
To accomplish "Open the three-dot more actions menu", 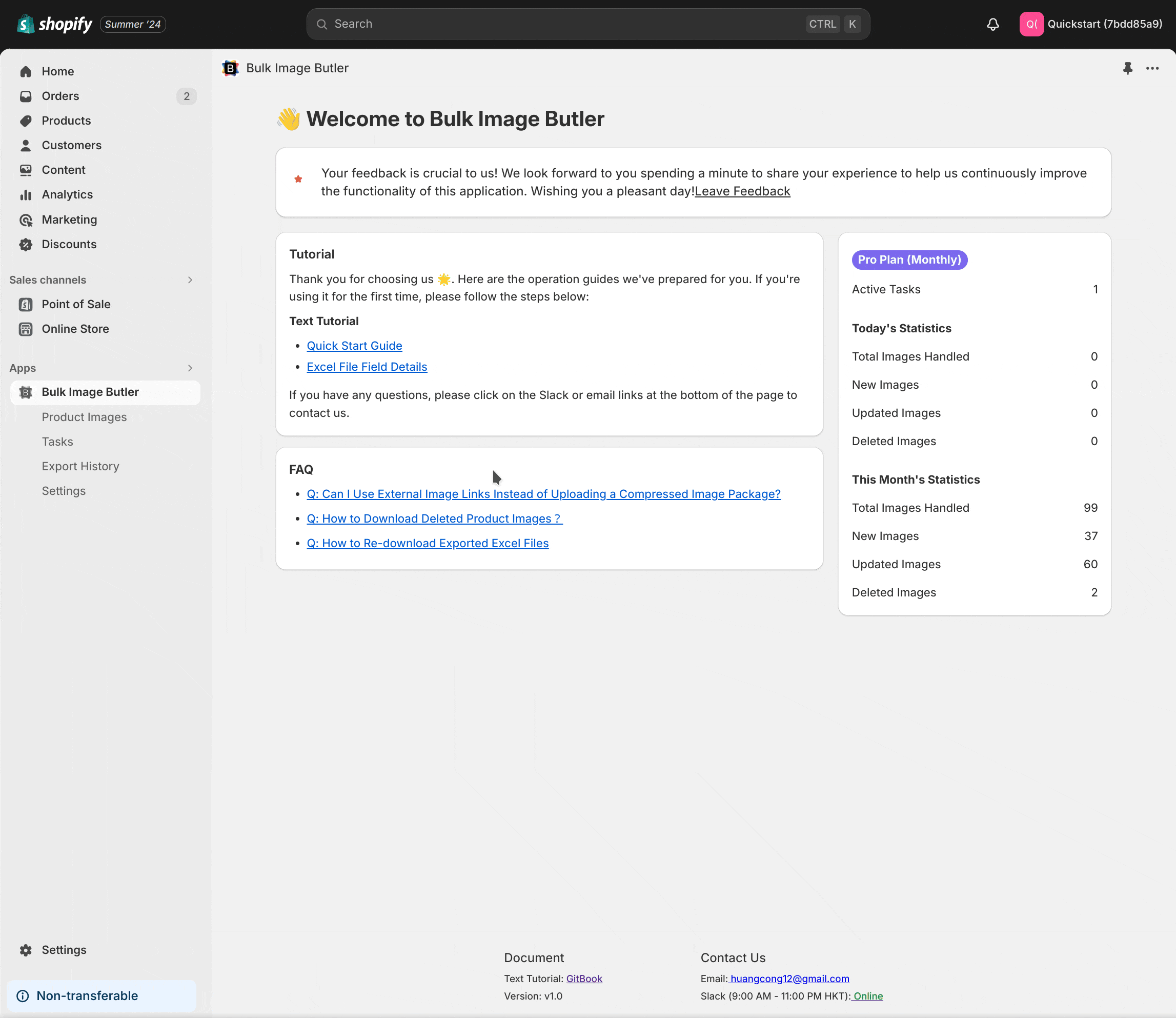I will (x=1152, y=68).
